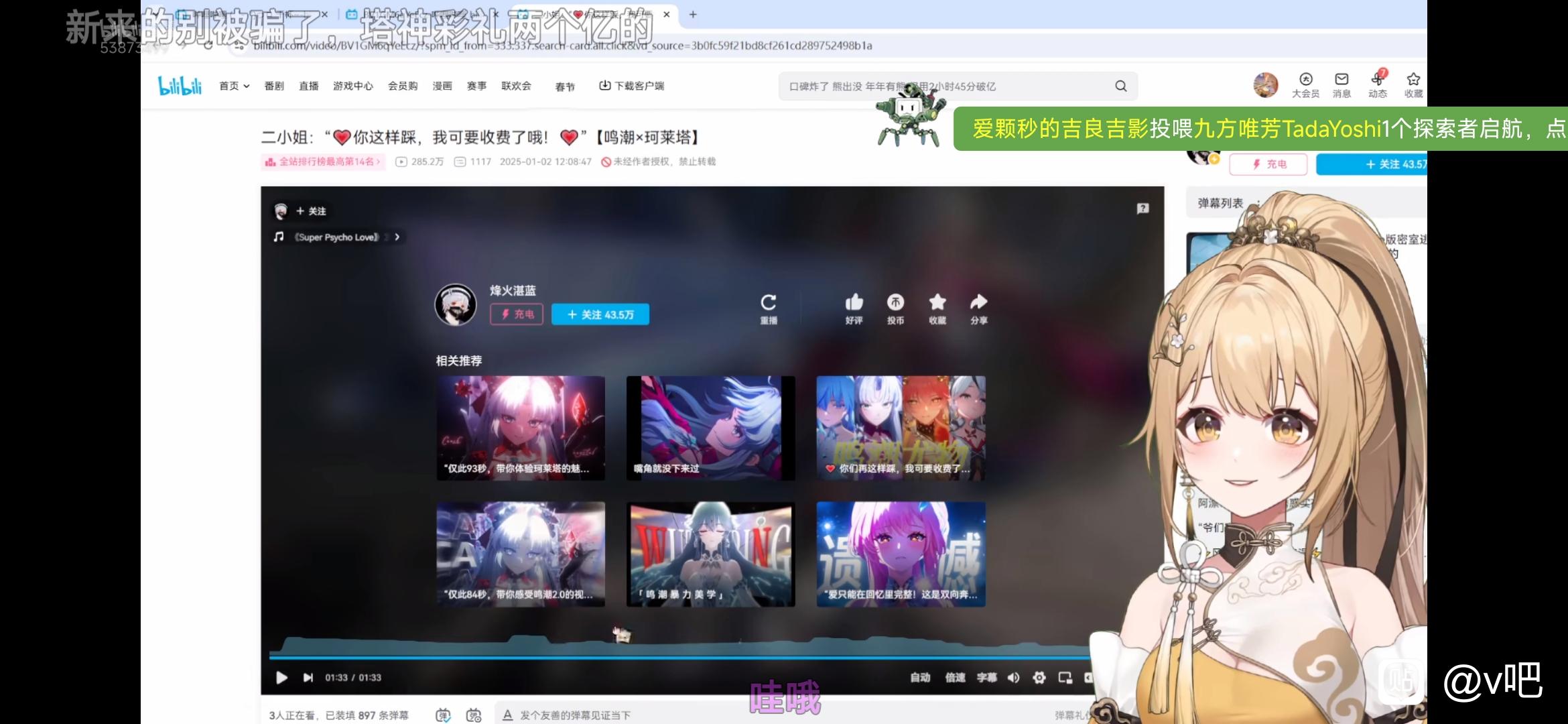
Task: Open the 直播 navigation item
Action: [x=309, y=86]
